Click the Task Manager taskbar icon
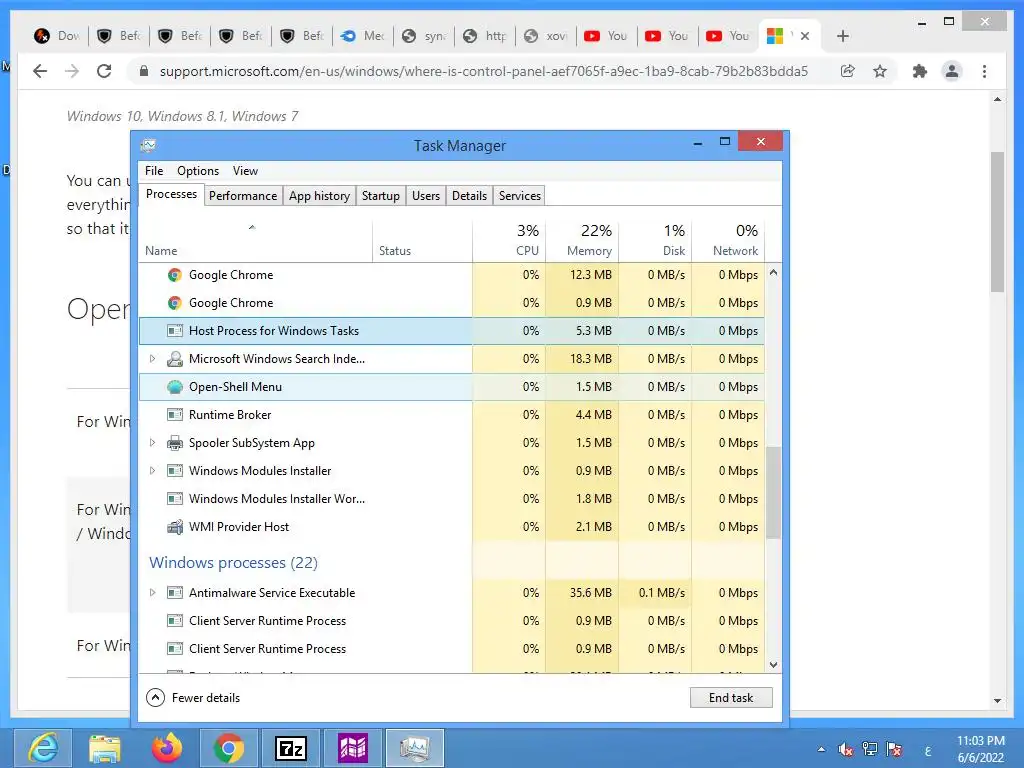This screenshot has width=1024, height=768. 415,748
